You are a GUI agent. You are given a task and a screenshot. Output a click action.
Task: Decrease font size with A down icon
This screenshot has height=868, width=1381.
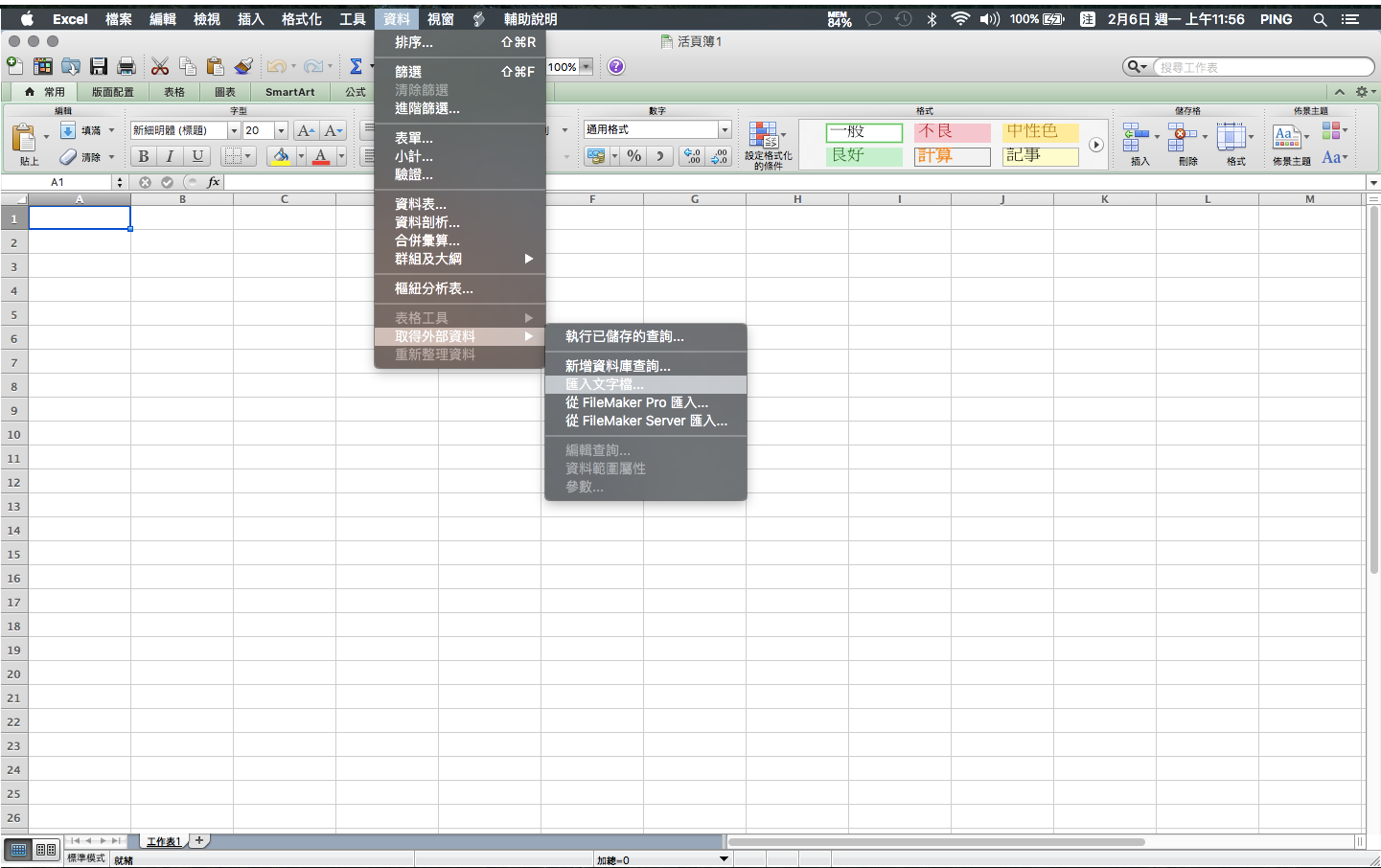click(334, 130)
